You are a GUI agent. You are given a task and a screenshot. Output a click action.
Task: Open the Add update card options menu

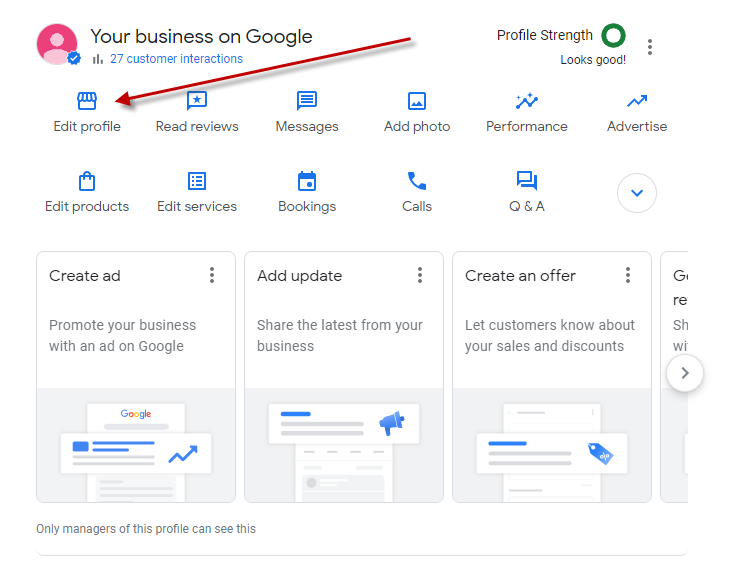[x=420, y=275]
